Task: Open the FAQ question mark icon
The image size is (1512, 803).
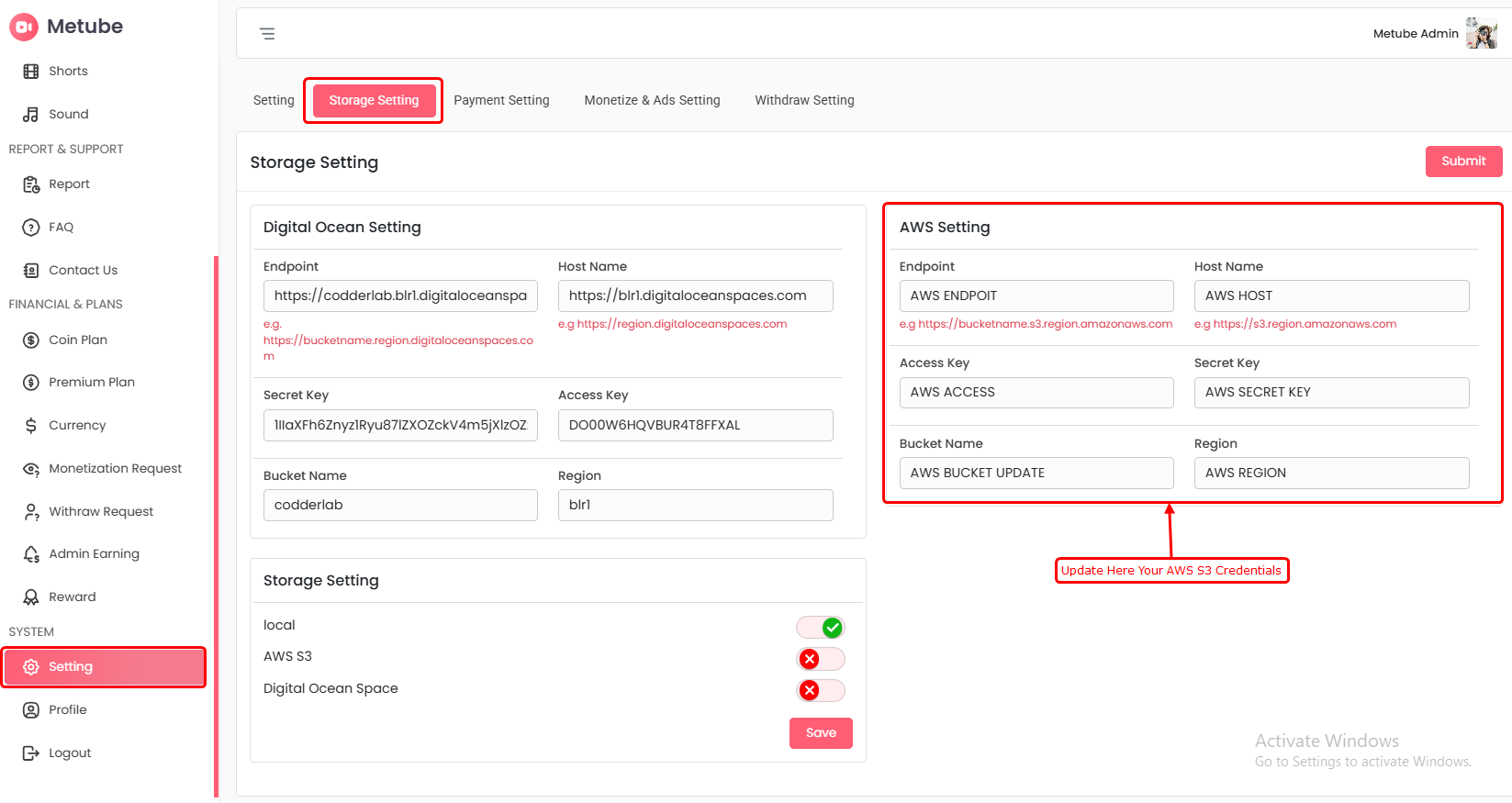Action: click(31, 228)
